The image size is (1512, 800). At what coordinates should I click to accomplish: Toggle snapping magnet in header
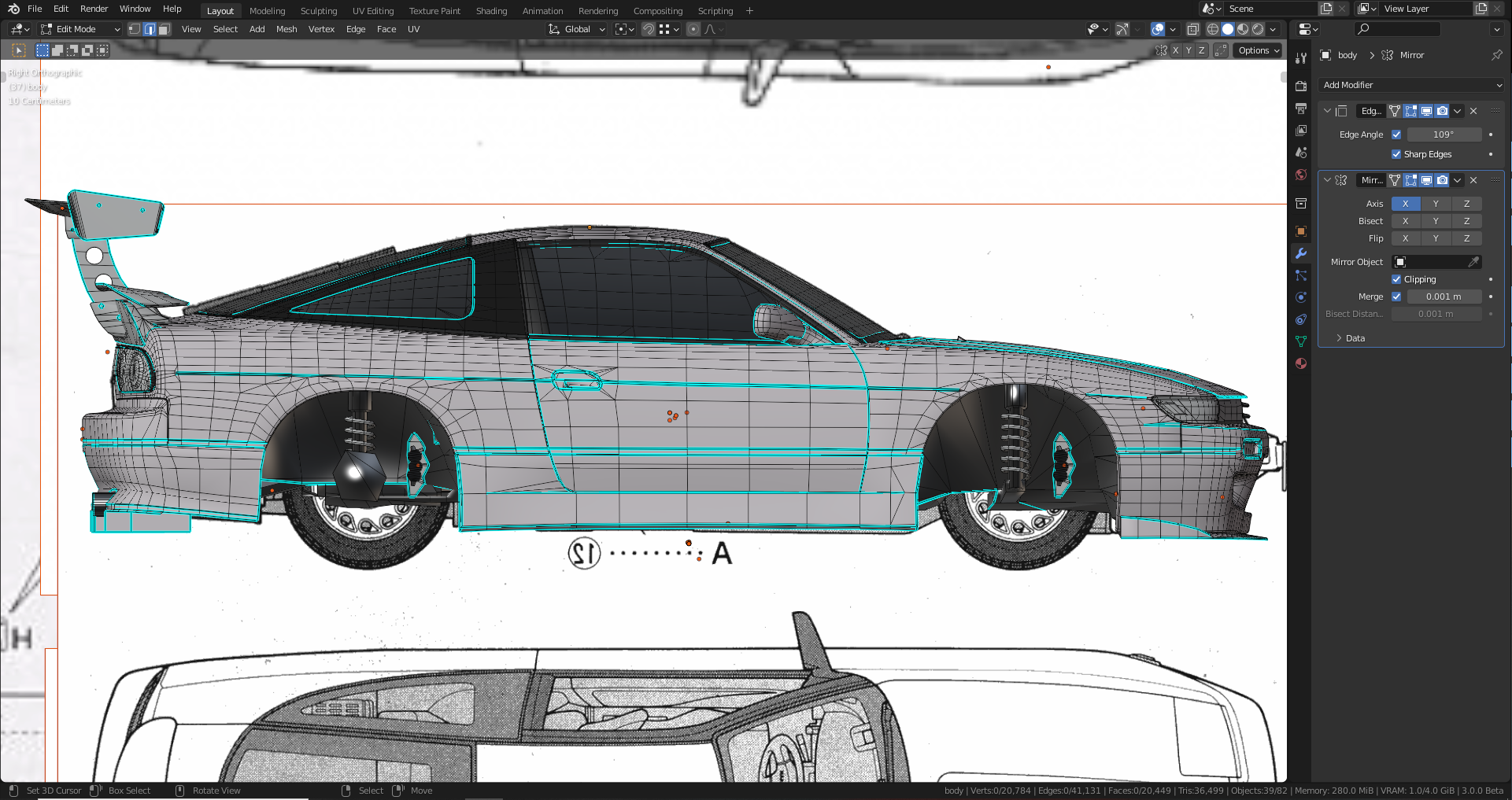pos(648,29)
